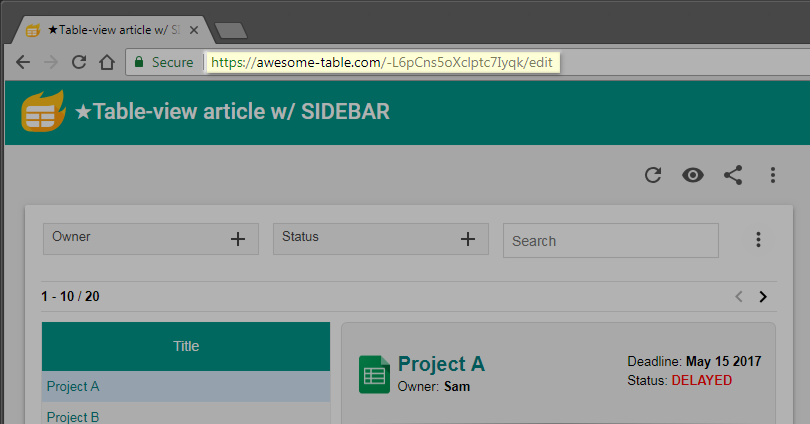Select the awesome-table.com URL in address bar
This screenshot has width=810, height=424.
382,62
